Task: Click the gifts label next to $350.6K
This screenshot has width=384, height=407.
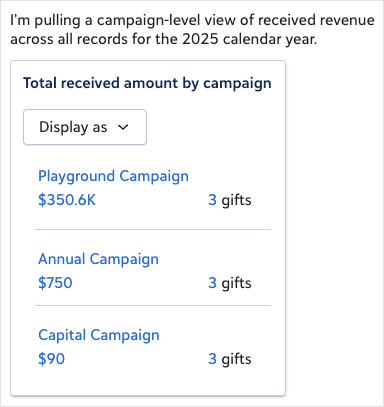Action: tap(236, 200)
